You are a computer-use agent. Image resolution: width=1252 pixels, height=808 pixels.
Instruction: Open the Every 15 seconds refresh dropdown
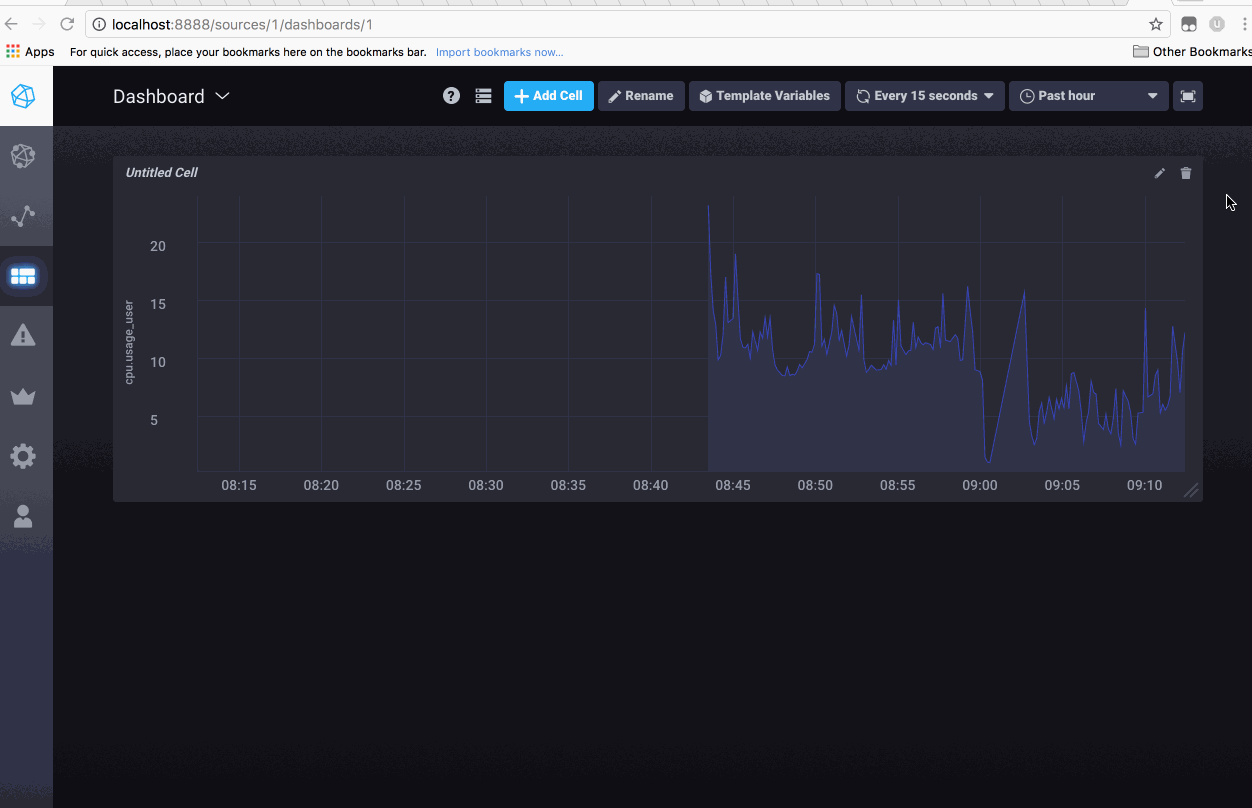point(924,96)
